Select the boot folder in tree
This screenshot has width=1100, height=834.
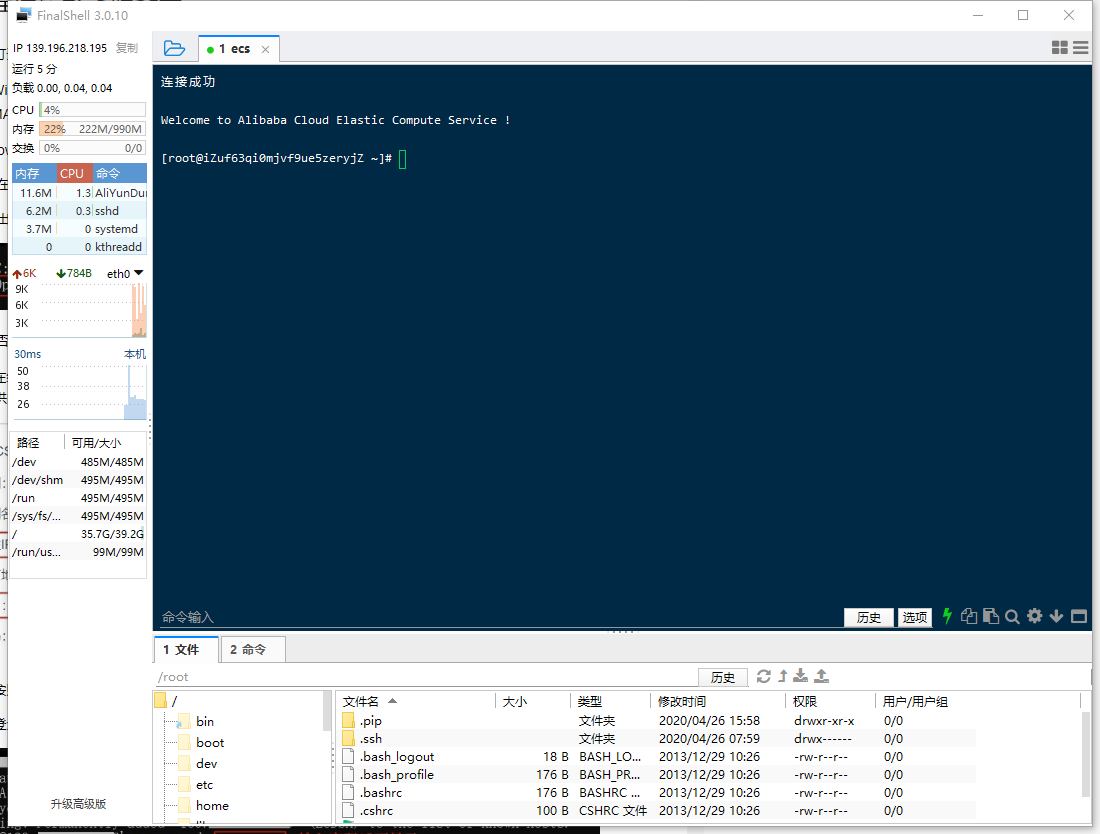click(x=210, y=742)
